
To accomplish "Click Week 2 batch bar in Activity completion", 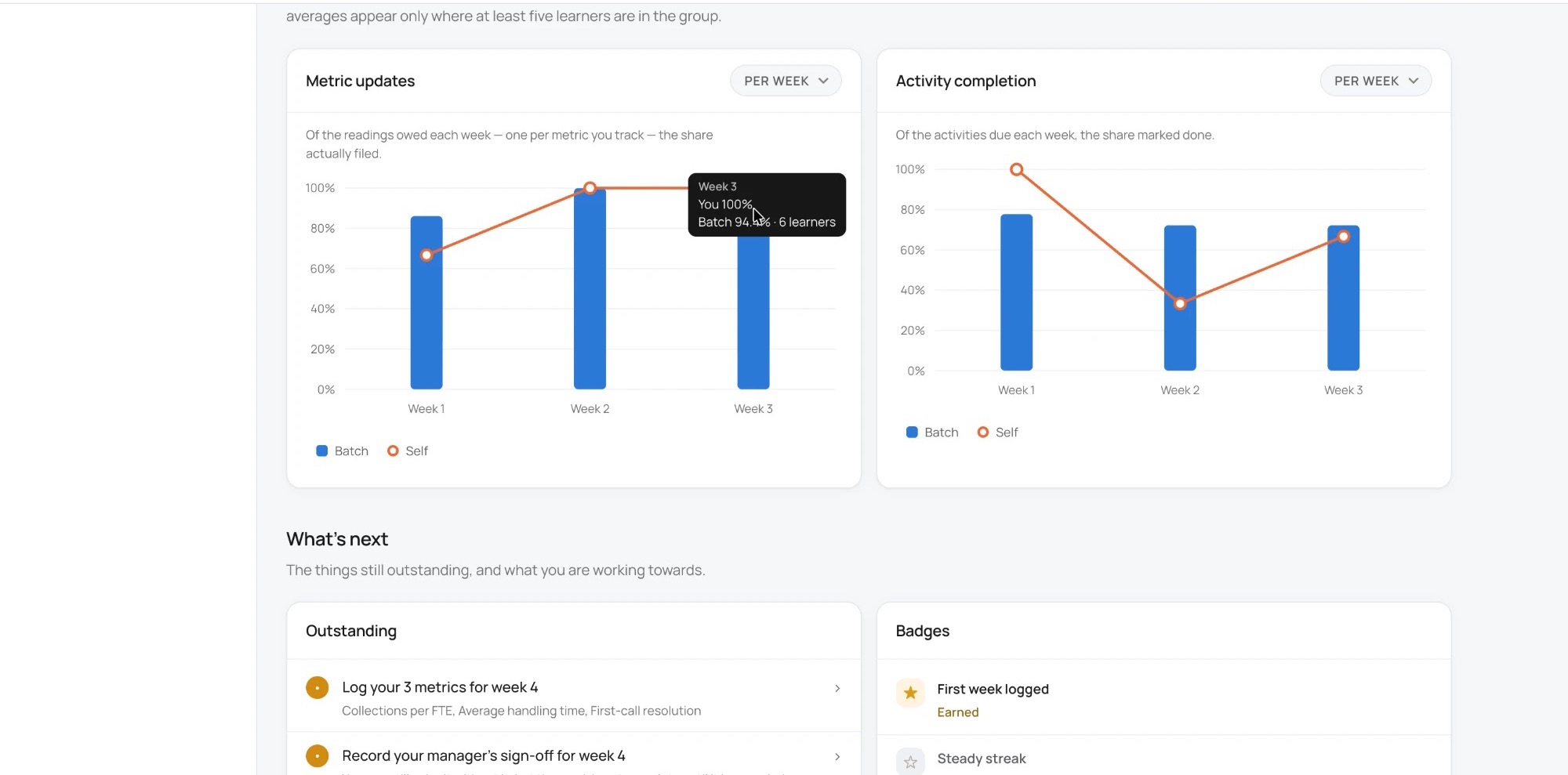I will (x=1180, y=298).
